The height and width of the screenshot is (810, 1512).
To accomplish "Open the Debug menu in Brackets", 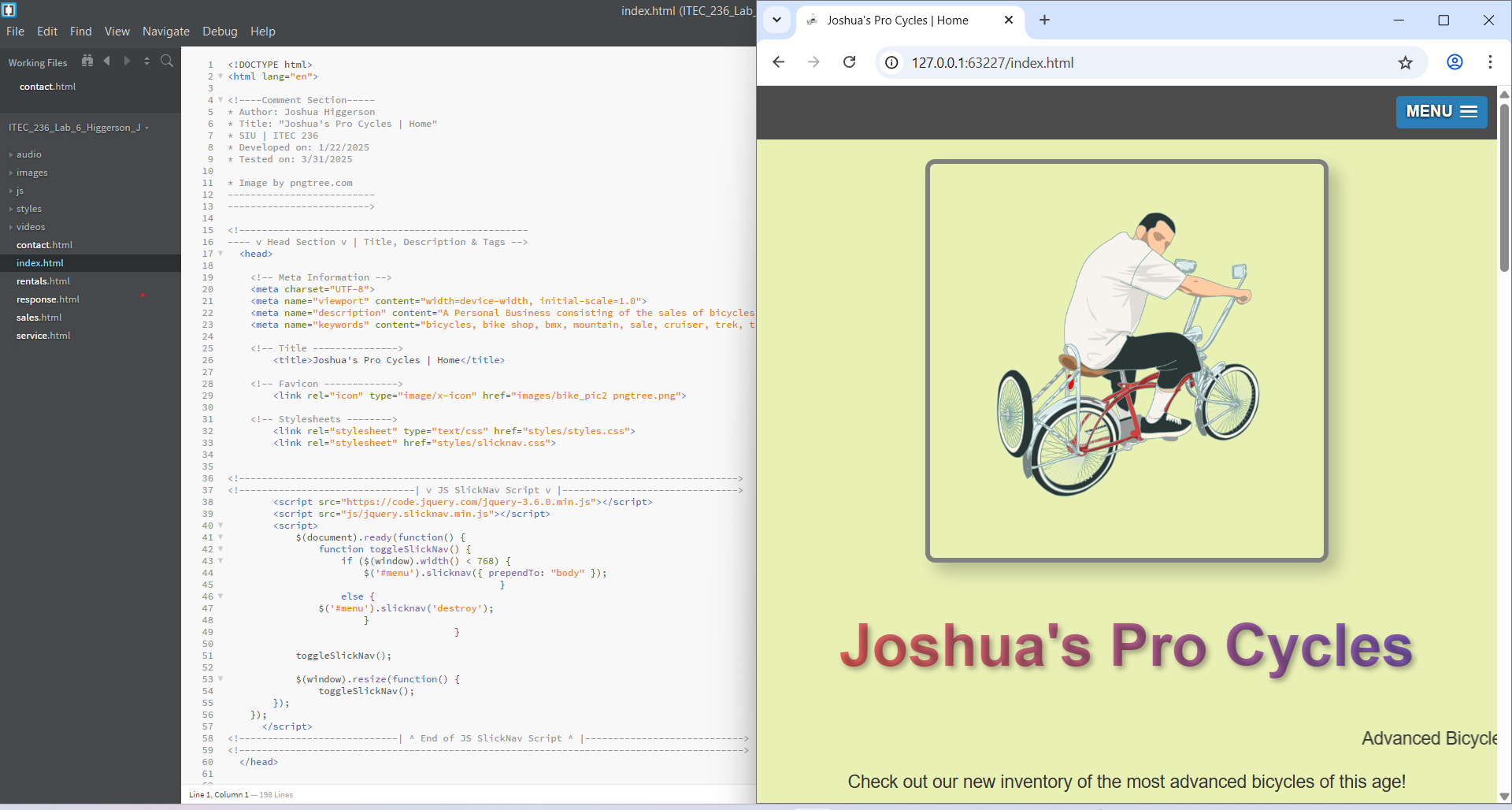I will coord(220,32).
